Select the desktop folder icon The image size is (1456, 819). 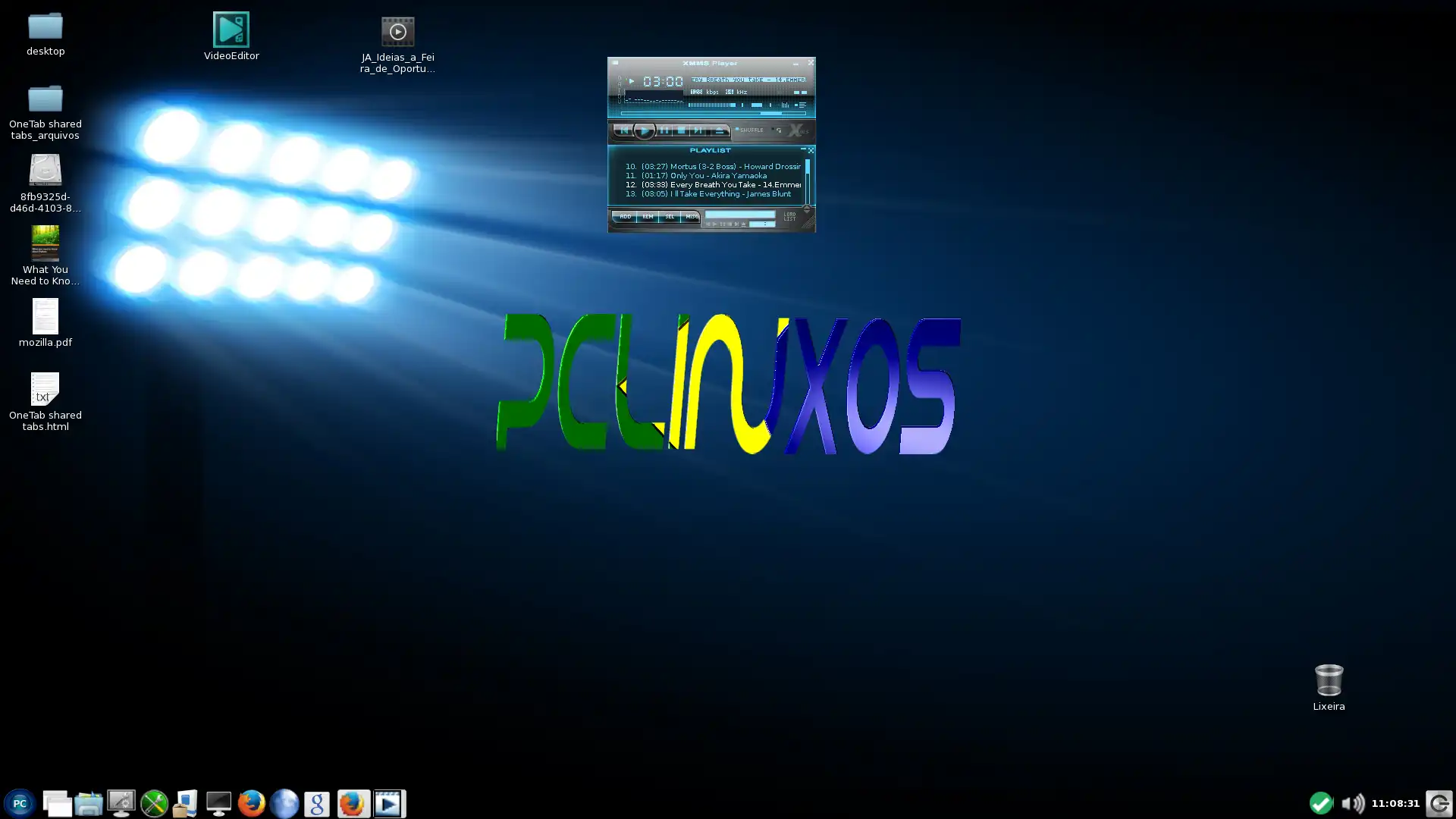45,34
